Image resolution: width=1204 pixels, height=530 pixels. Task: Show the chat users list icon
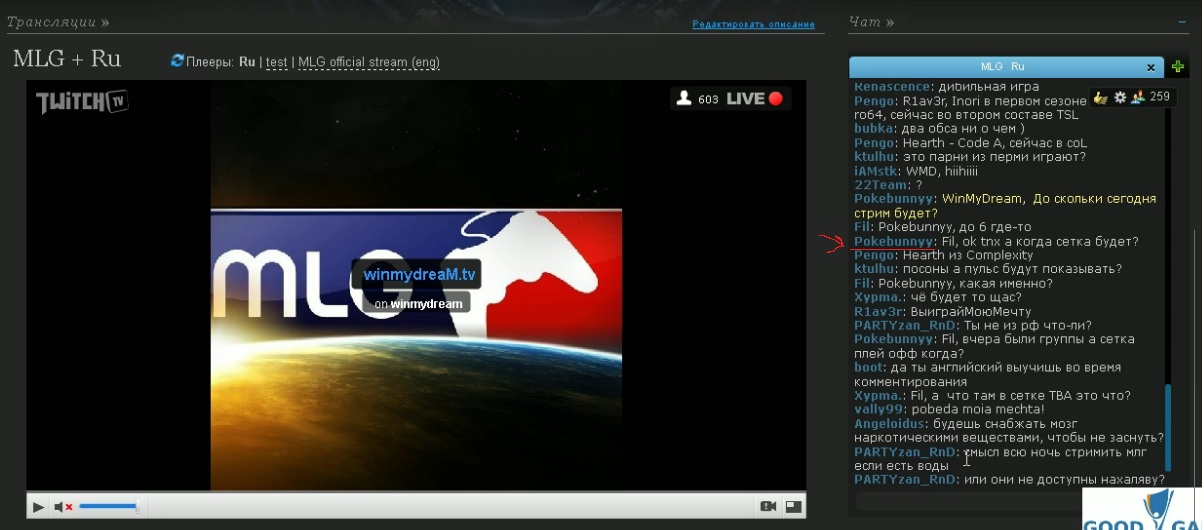[1138, 97]
